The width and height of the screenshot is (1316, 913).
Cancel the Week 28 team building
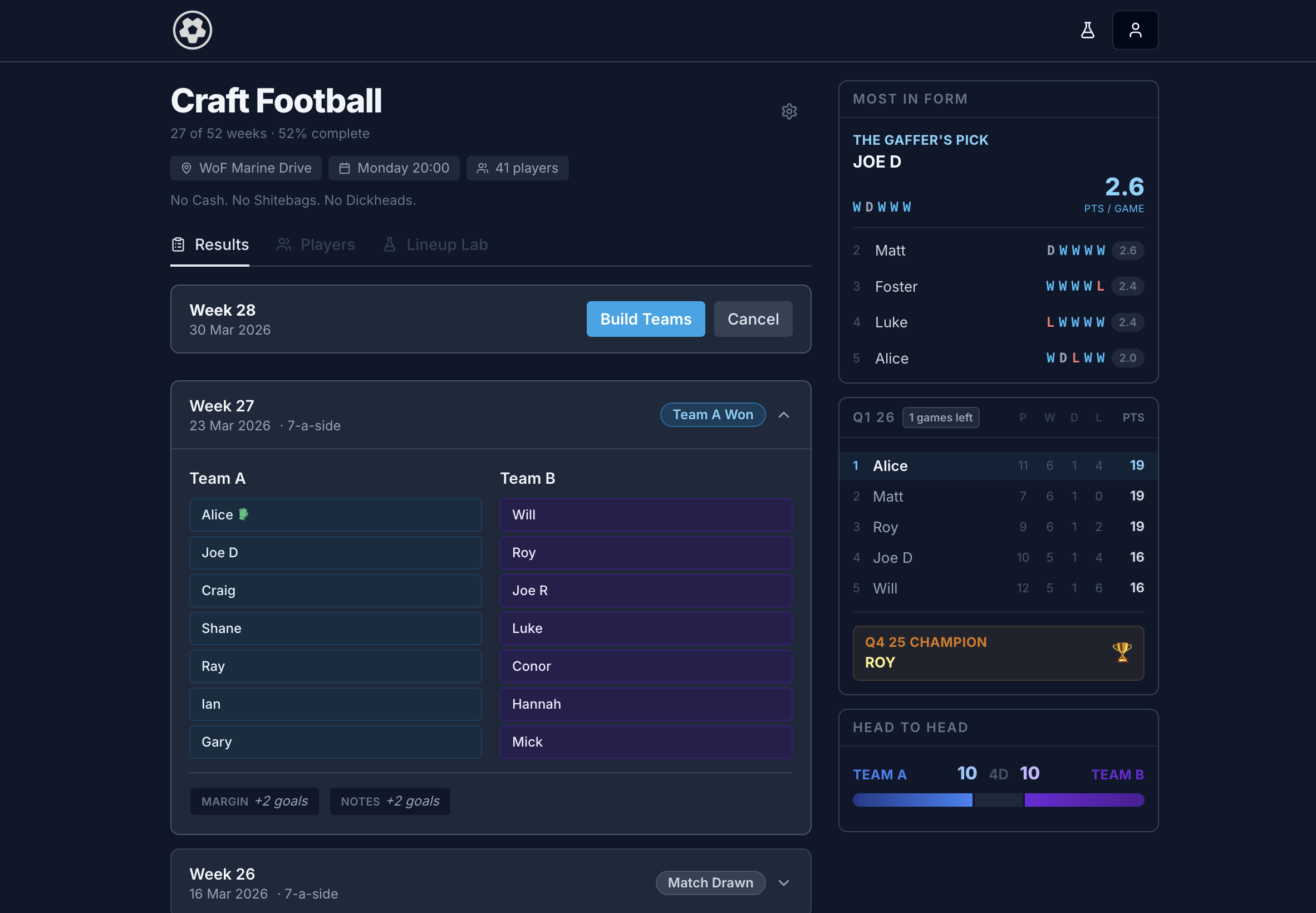coord(753,318)
